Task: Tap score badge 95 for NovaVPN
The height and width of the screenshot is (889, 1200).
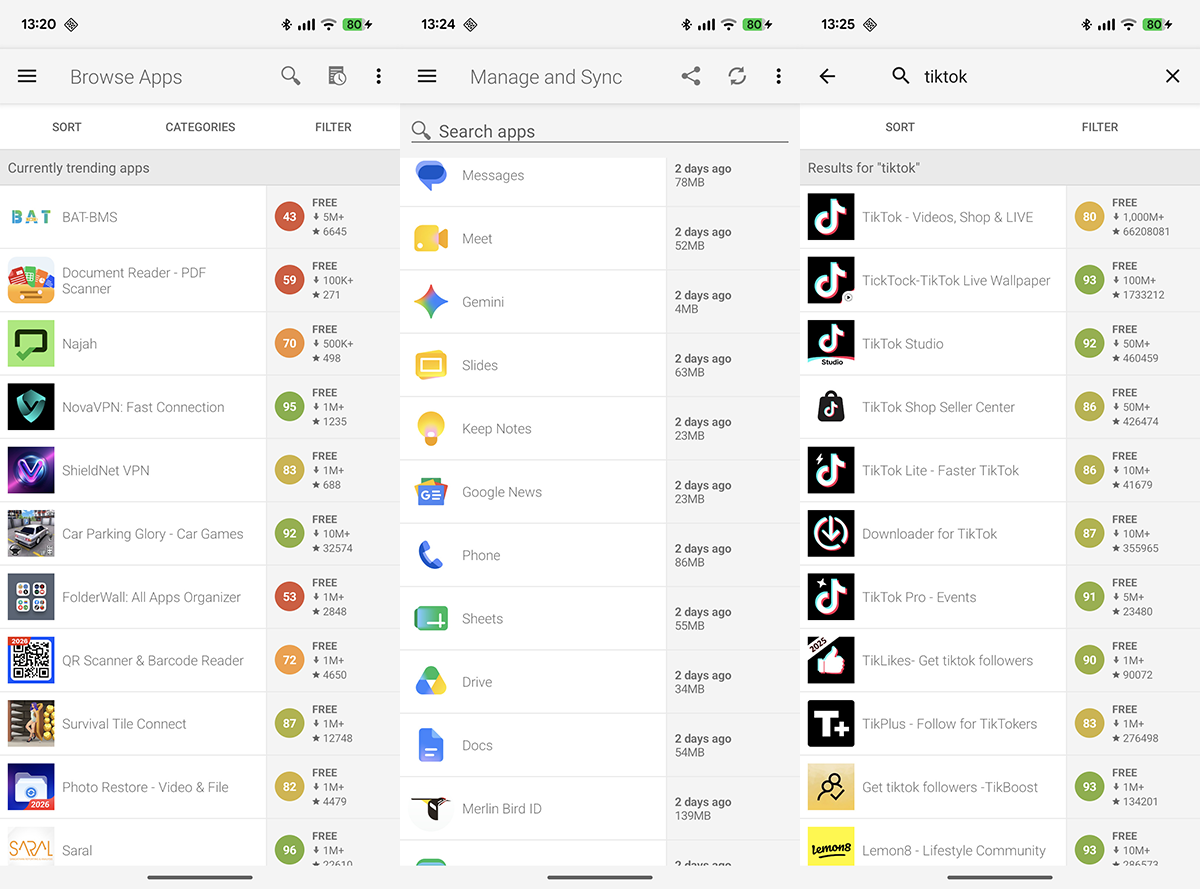Action: (x=289, y=407)
